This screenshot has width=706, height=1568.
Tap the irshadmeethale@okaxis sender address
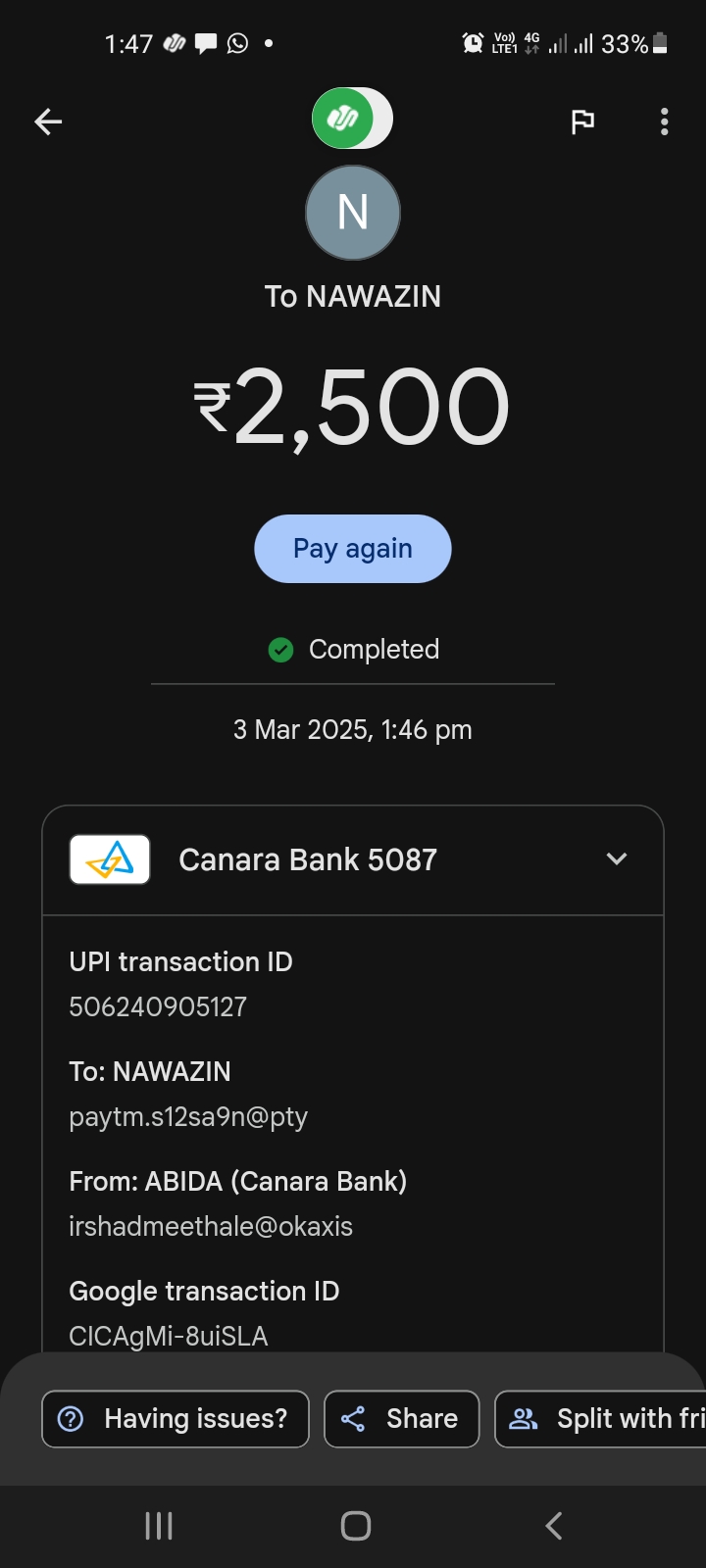click(x=211, y=1226)
